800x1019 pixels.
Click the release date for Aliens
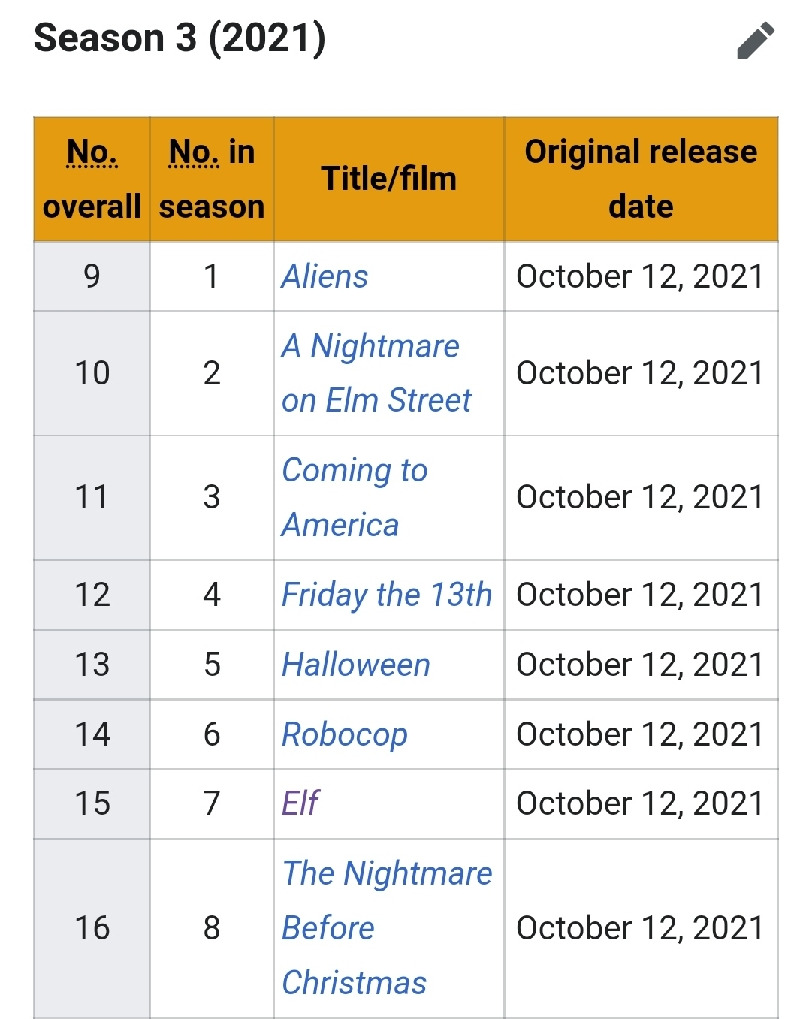pyautogui.click(x=639, y=277)
